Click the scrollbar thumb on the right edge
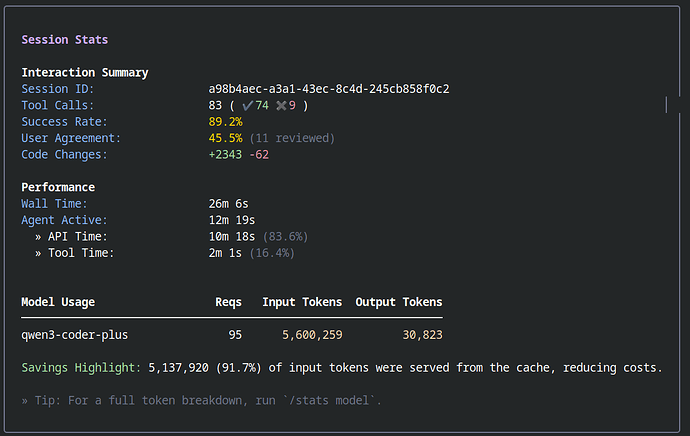Image resolution: width=690 pixels, height=436 pixels. 665,104
